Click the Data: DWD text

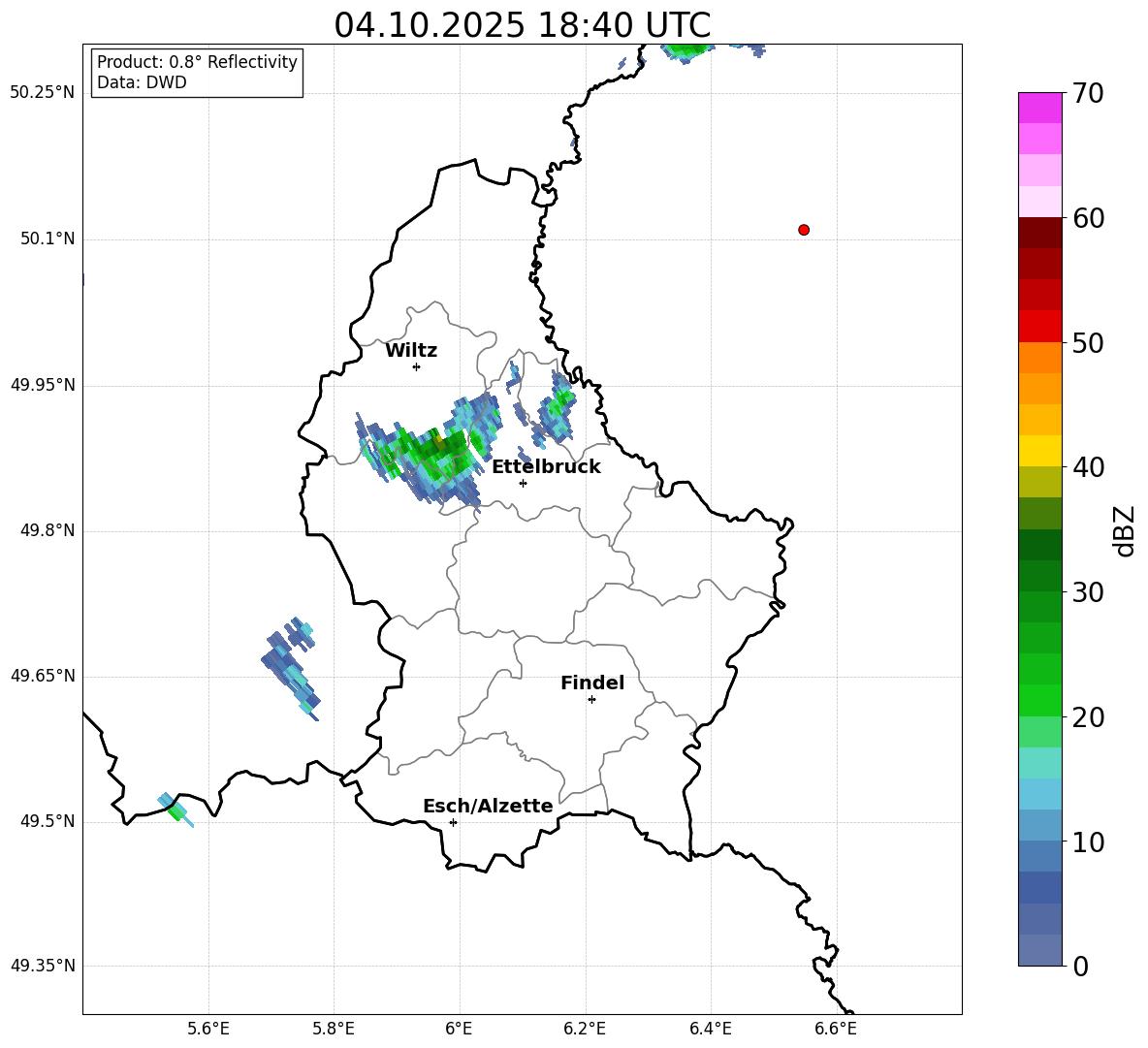tap(142, 82)
